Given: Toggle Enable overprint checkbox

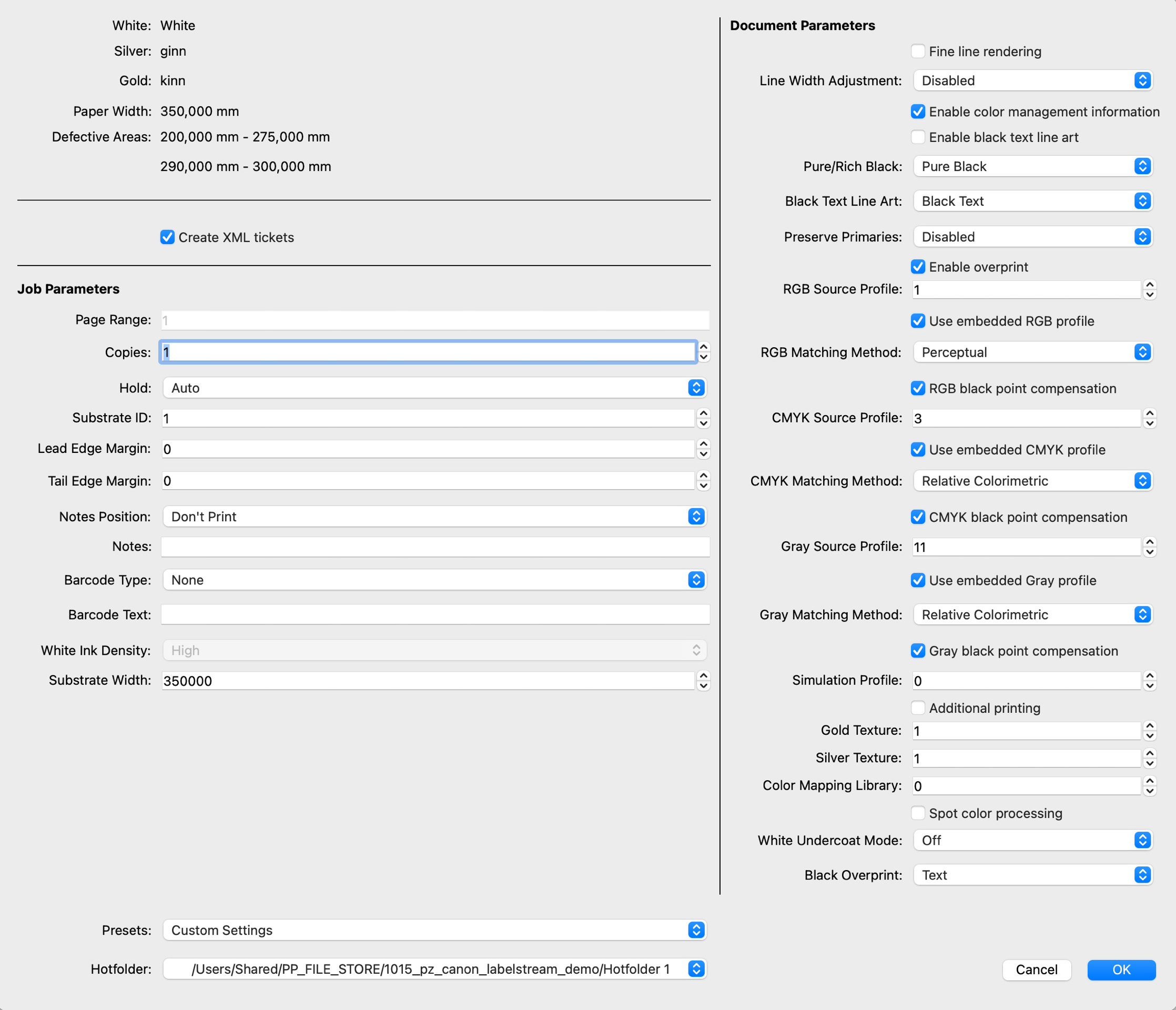Looking at the screenshot, I should pyautogui.click(x=918, y=267).
